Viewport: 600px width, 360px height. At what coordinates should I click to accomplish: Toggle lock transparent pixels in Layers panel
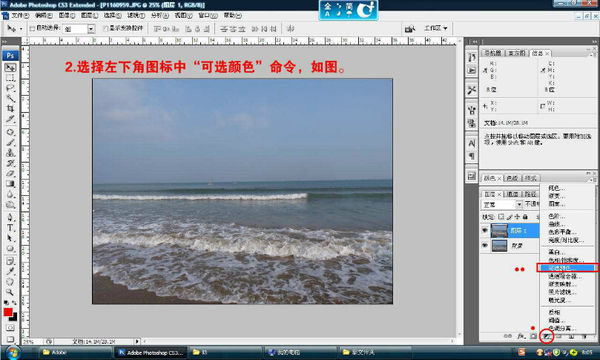click(x=501, y=217)
